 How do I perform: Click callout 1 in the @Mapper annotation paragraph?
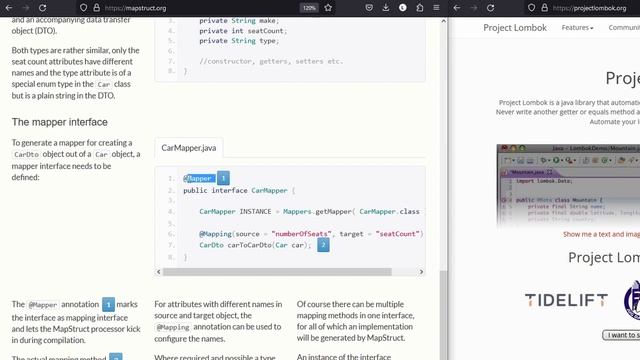[x=108, y=304]
